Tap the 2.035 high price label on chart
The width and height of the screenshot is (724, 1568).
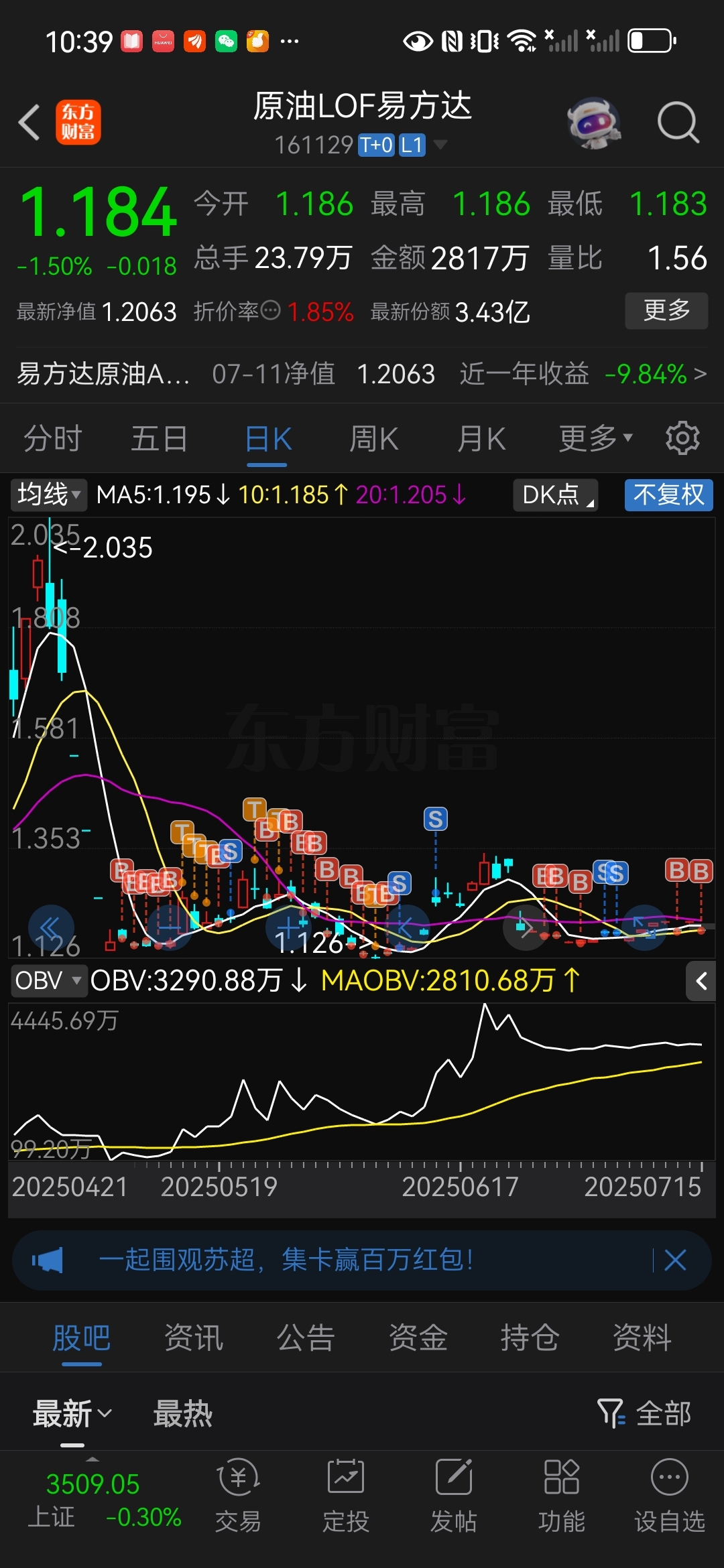103,547
